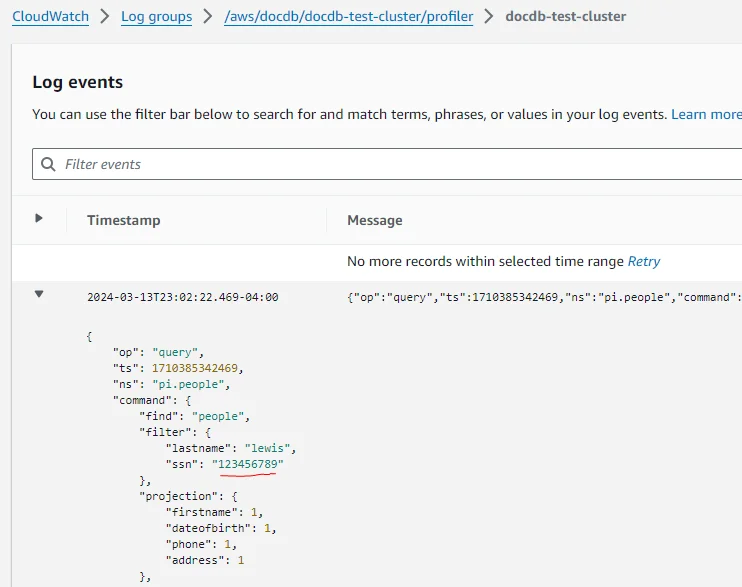Go to Log groups breadcrumb

(x=157, y=17)
